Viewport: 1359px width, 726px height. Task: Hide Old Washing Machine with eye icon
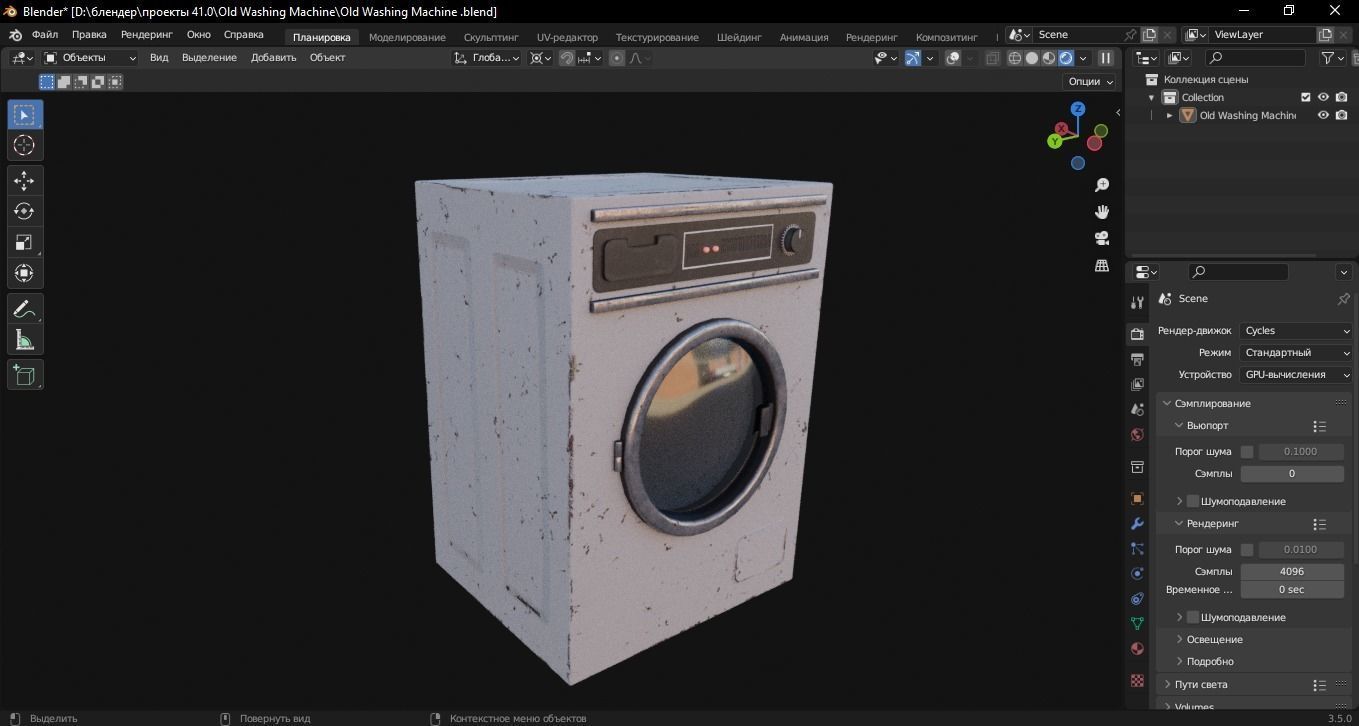1323,115
